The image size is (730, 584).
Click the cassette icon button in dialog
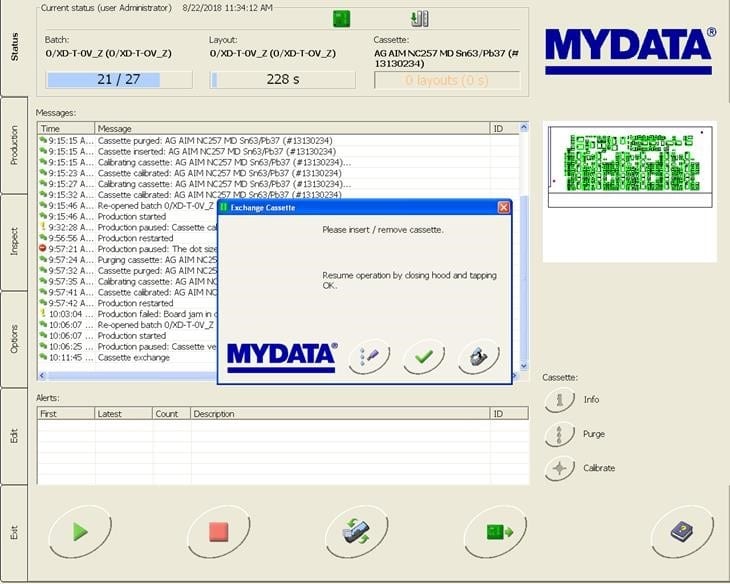pyautogui.click(x=479, y=357)
